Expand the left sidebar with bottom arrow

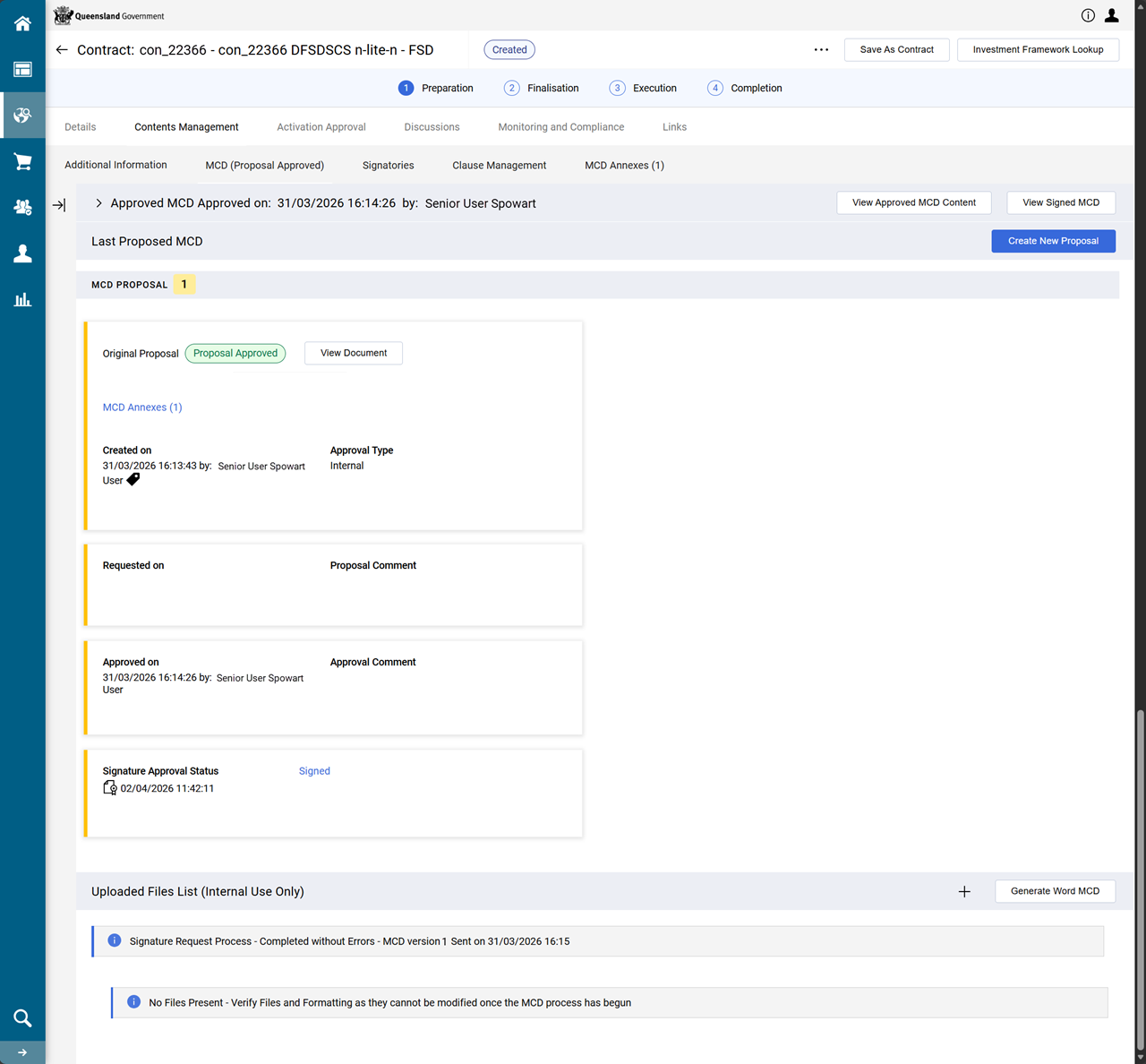pos(22,1052)
